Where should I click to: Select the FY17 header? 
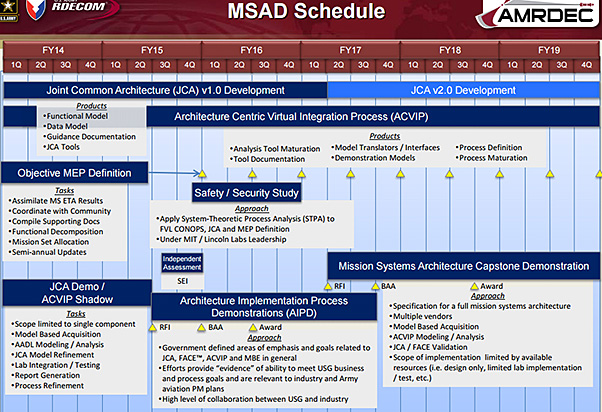pyautogui.click(x=350, y=50)
